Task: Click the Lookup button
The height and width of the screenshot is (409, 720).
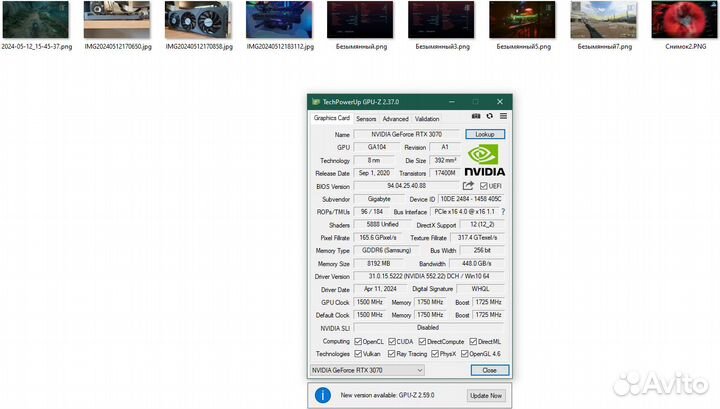Action: pos(485,134)
